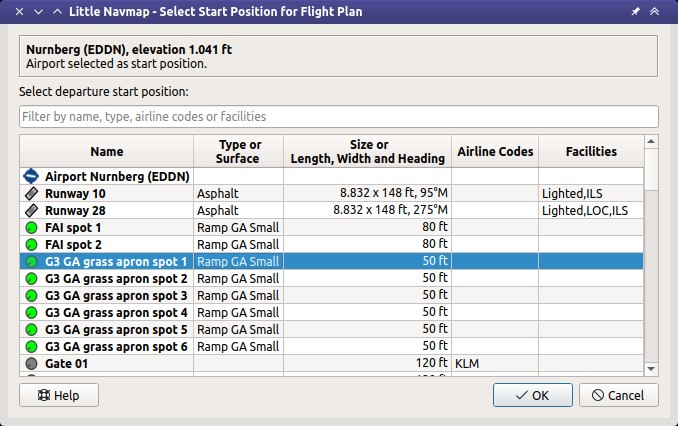The height and width of the screenshot is (426, 678).
Task: Click the airport icon beside Airport Nurnberg (EDDN)
Action: [31, 176]
